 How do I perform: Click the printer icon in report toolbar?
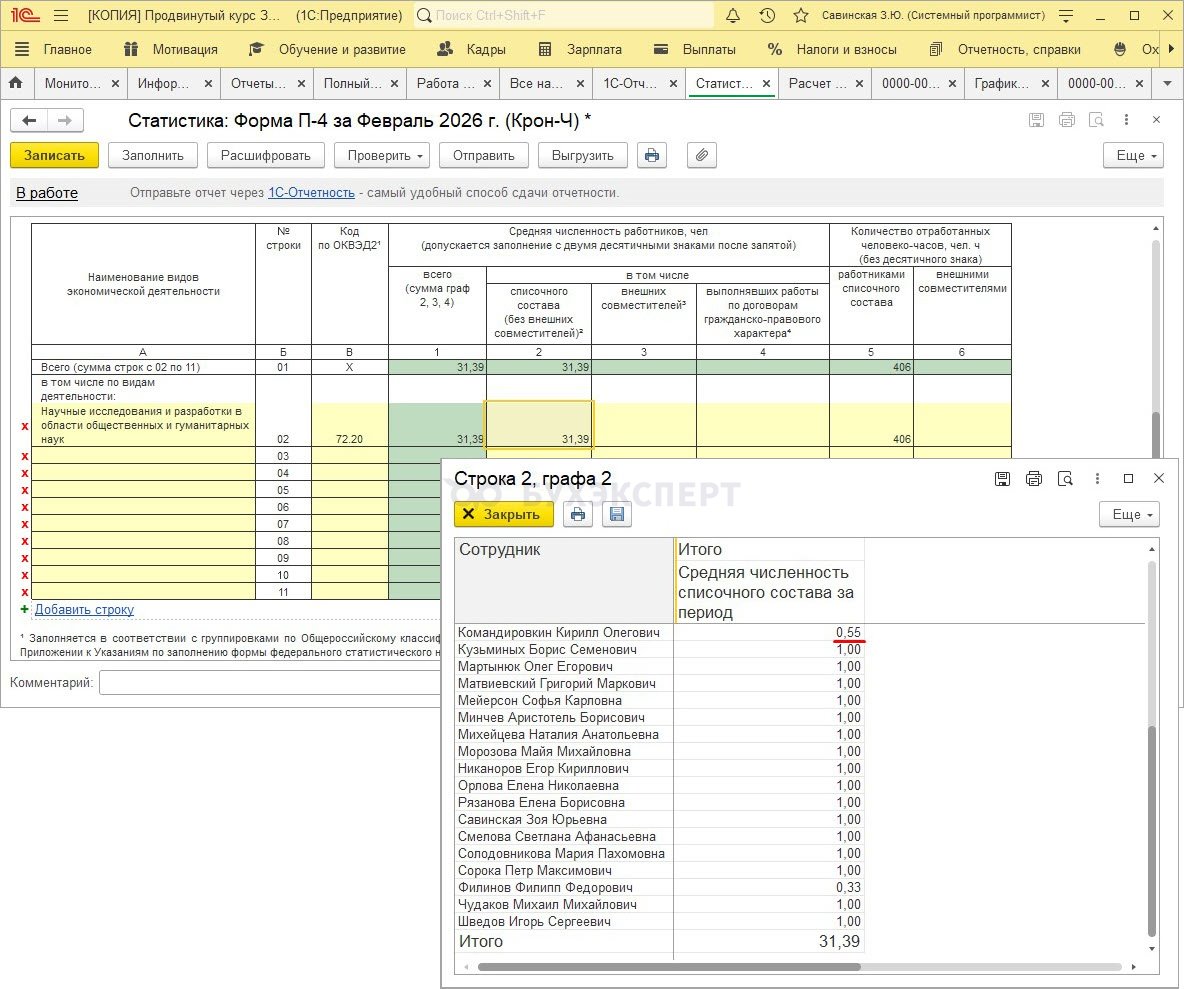click(x=652, y=155)
